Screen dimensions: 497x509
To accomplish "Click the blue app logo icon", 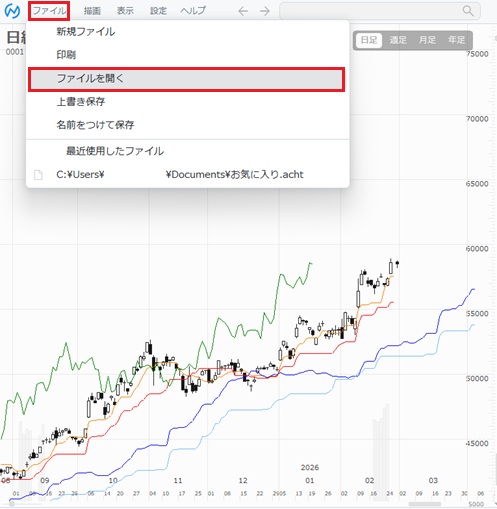I will pyautogui.click(x=12, y=11).
